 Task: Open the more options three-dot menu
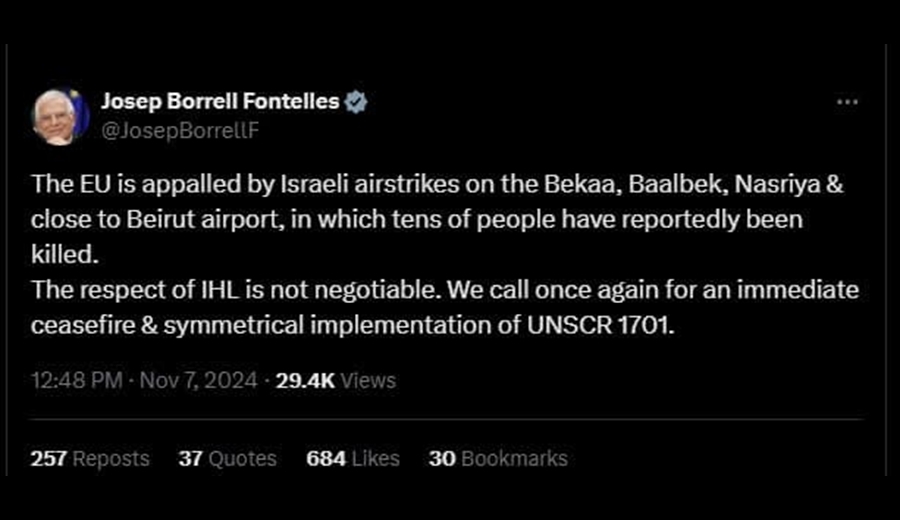click(847, 102)
